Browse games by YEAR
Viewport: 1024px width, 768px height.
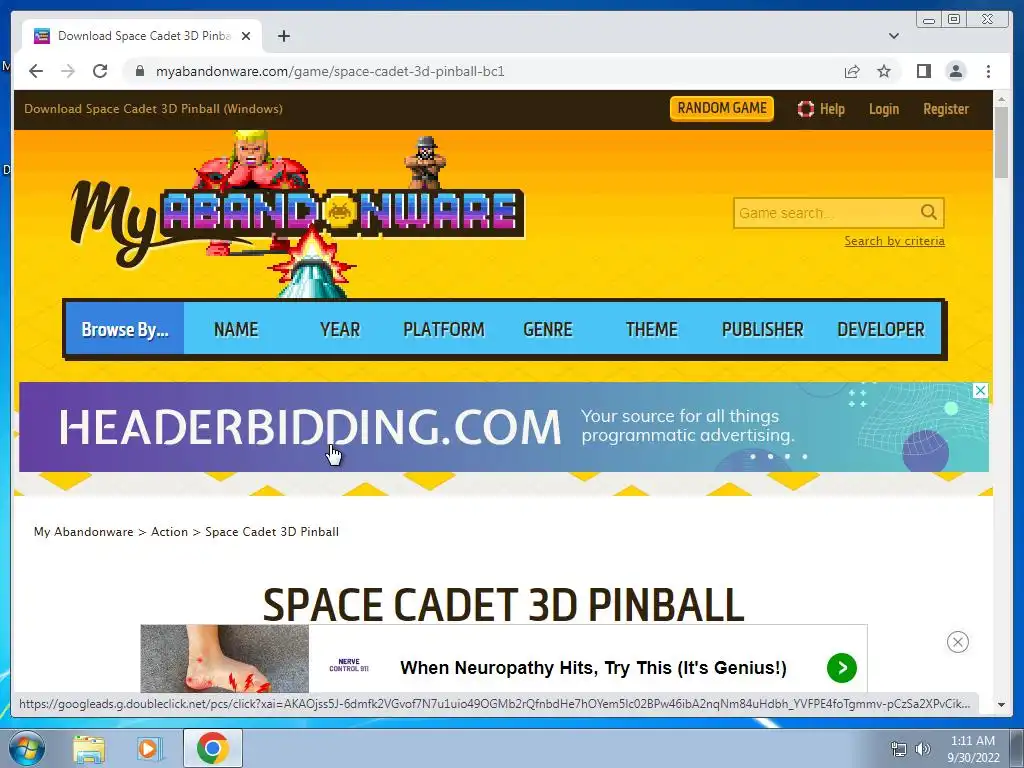pos(340,329)
